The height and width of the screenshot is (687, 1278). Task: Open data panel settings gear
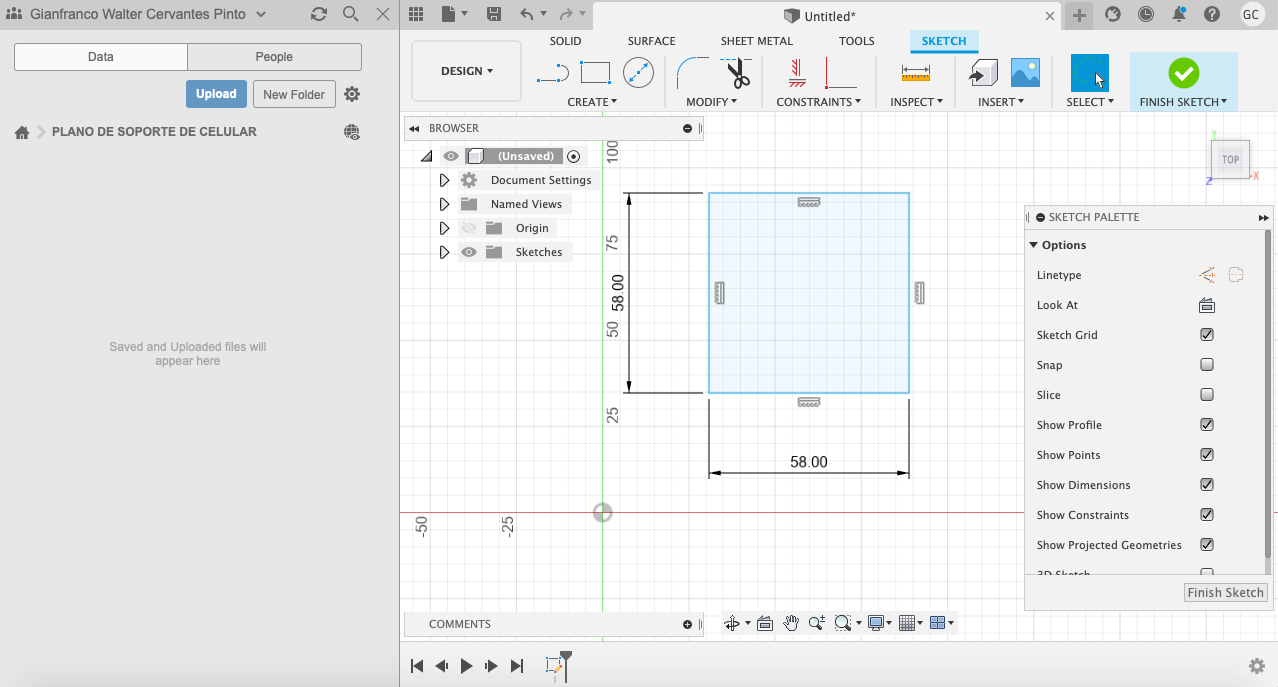click(x=352, y=94)
